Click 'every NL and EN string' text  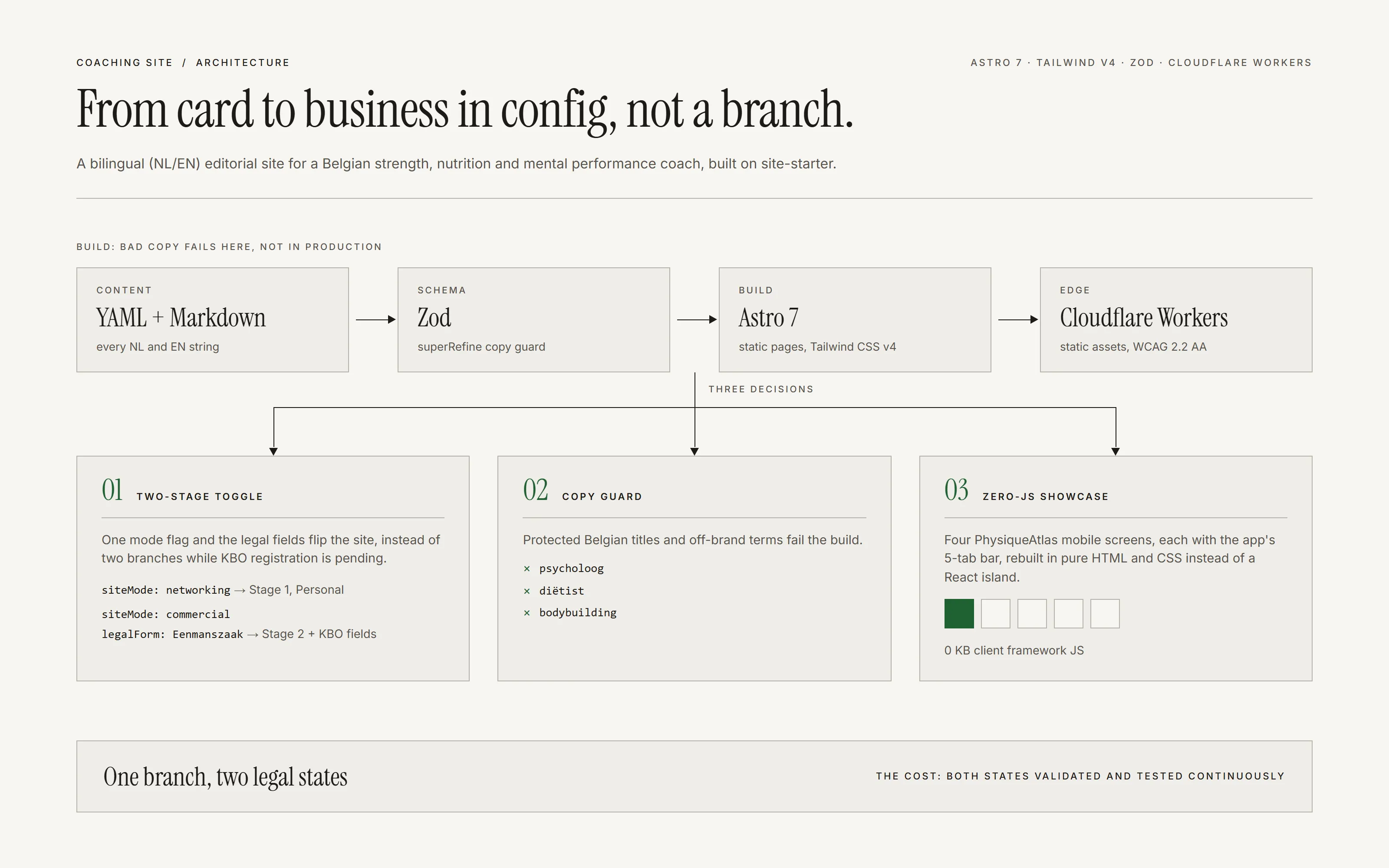[x=158, y=347]
